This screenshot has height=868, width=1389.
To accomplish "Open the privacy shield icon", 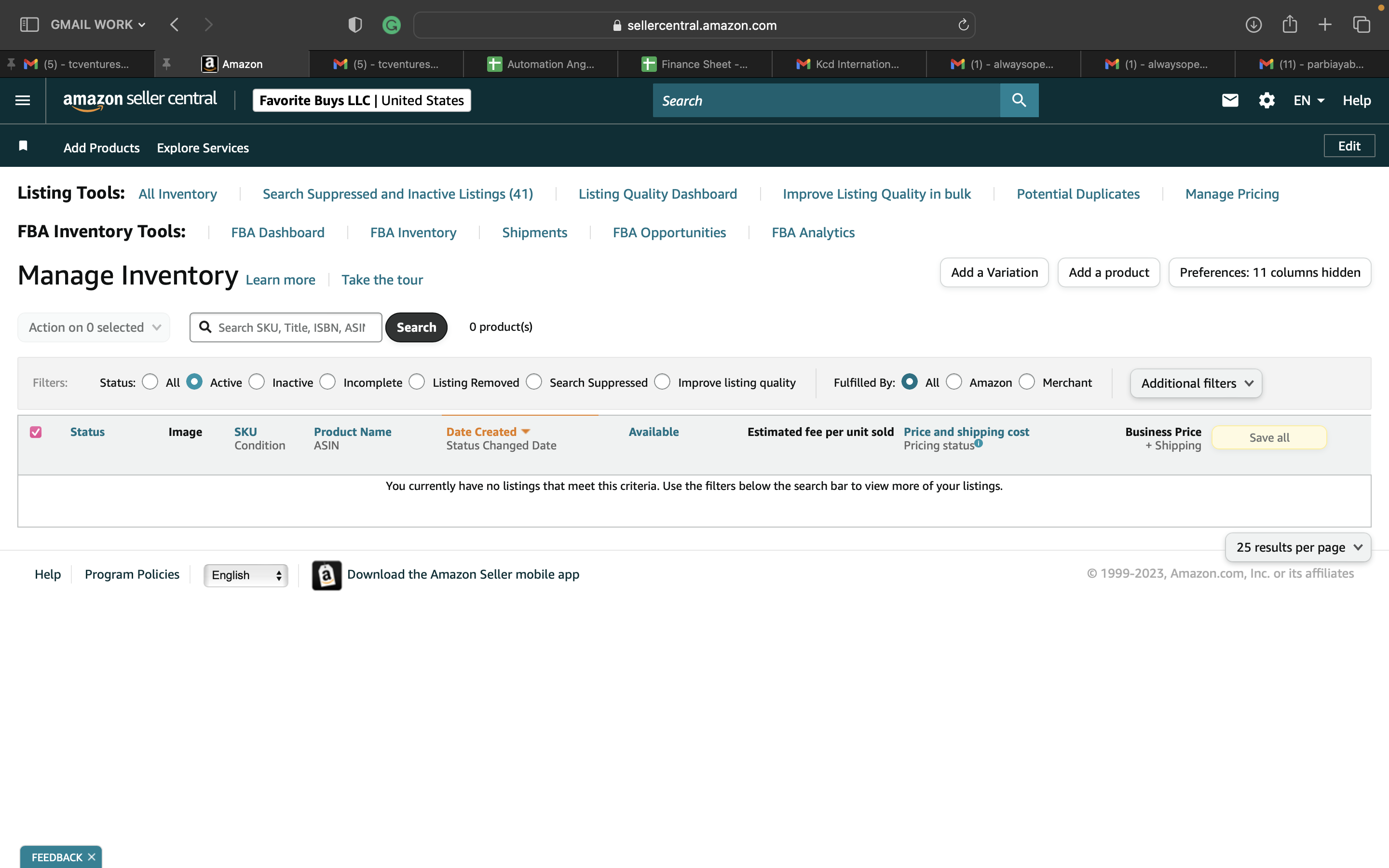I will point(355,25).
